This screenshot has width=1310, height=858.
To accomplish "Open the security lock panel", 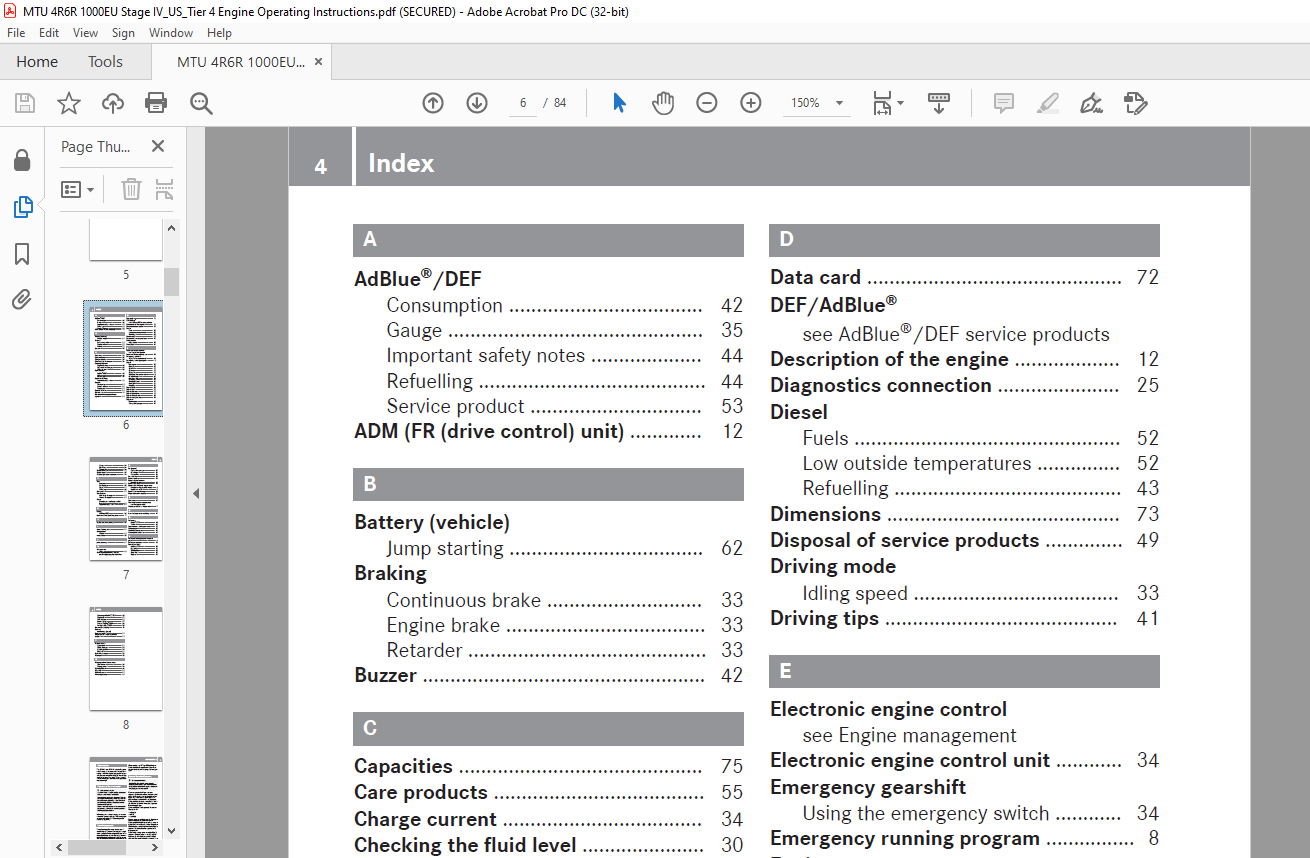I will (x=22, y=160).
